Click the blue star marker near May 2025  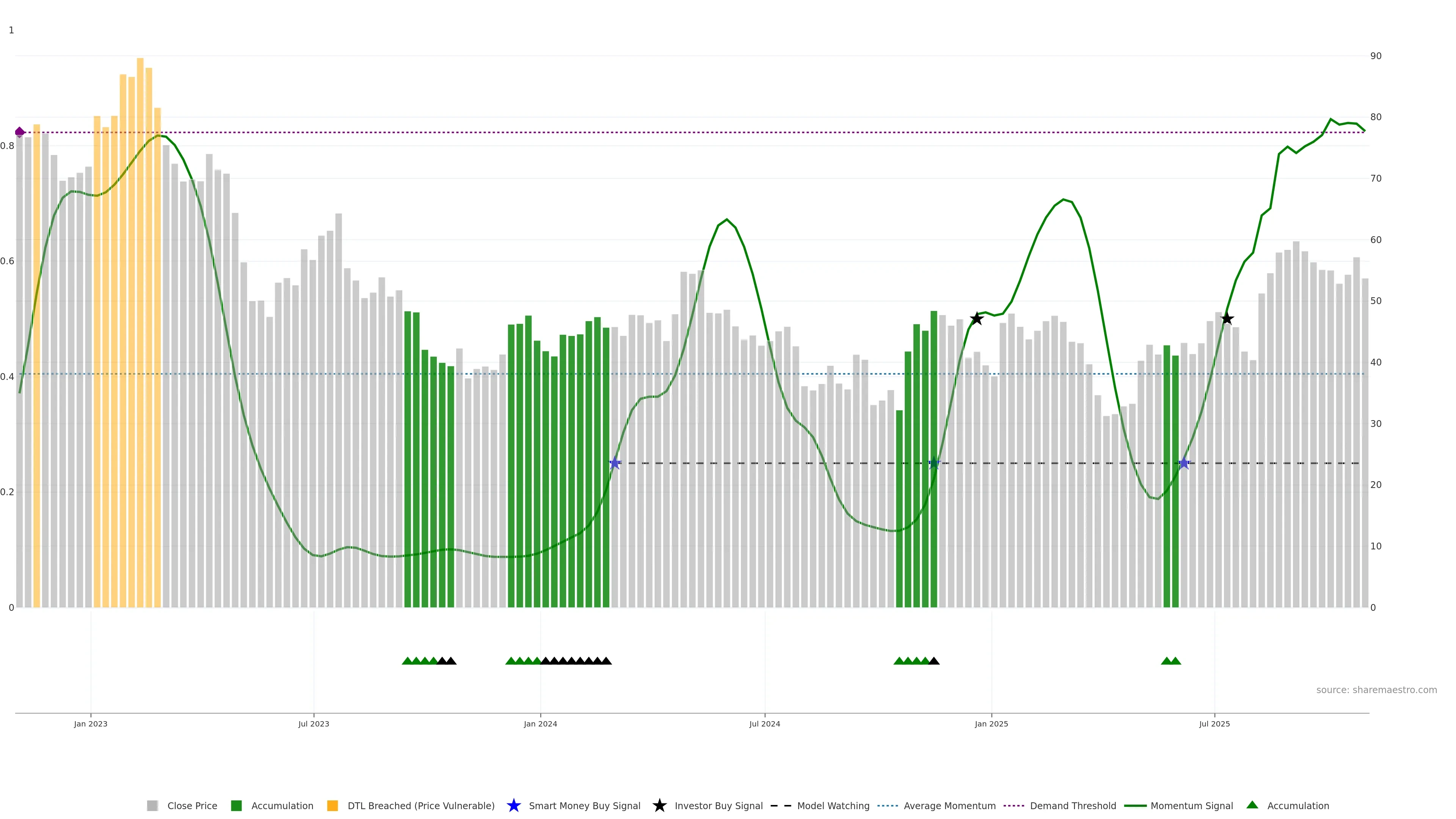pos(1184,463)
